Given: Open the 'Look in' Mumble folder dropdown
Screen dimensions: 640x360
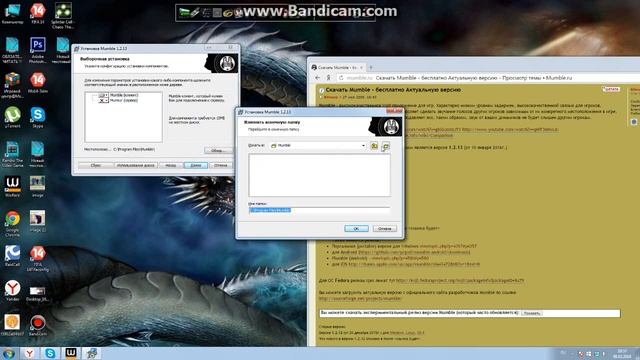Looking at the screenshot, I should pyautogui.click(x=318, y=145).
